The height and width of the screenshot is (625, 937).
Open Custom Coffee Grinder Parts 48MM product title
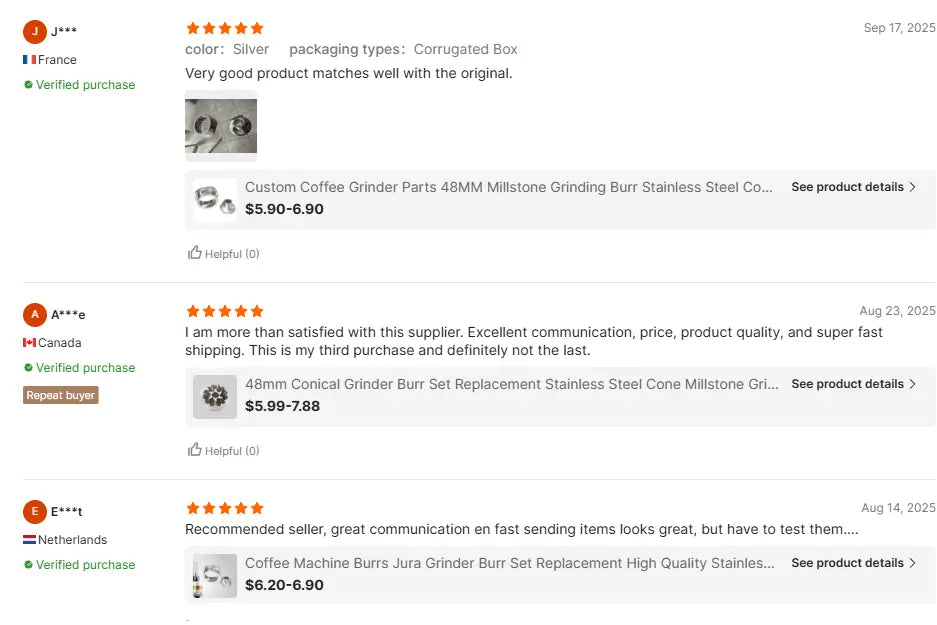(508, 187)
